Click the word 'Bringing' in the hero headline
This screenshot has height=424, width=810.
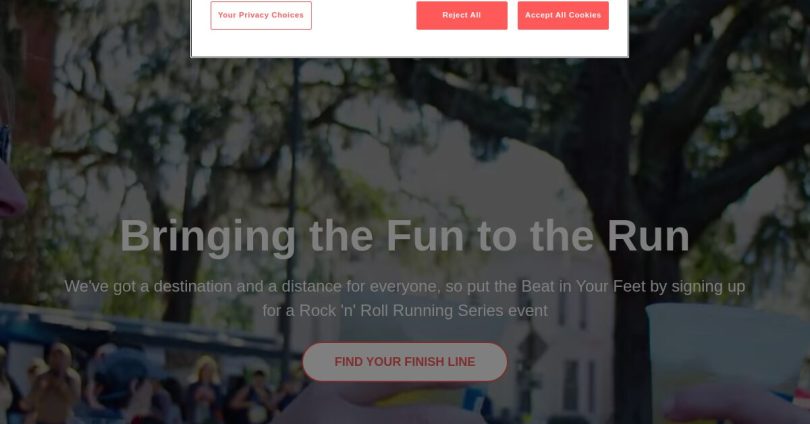click(208, 238)
